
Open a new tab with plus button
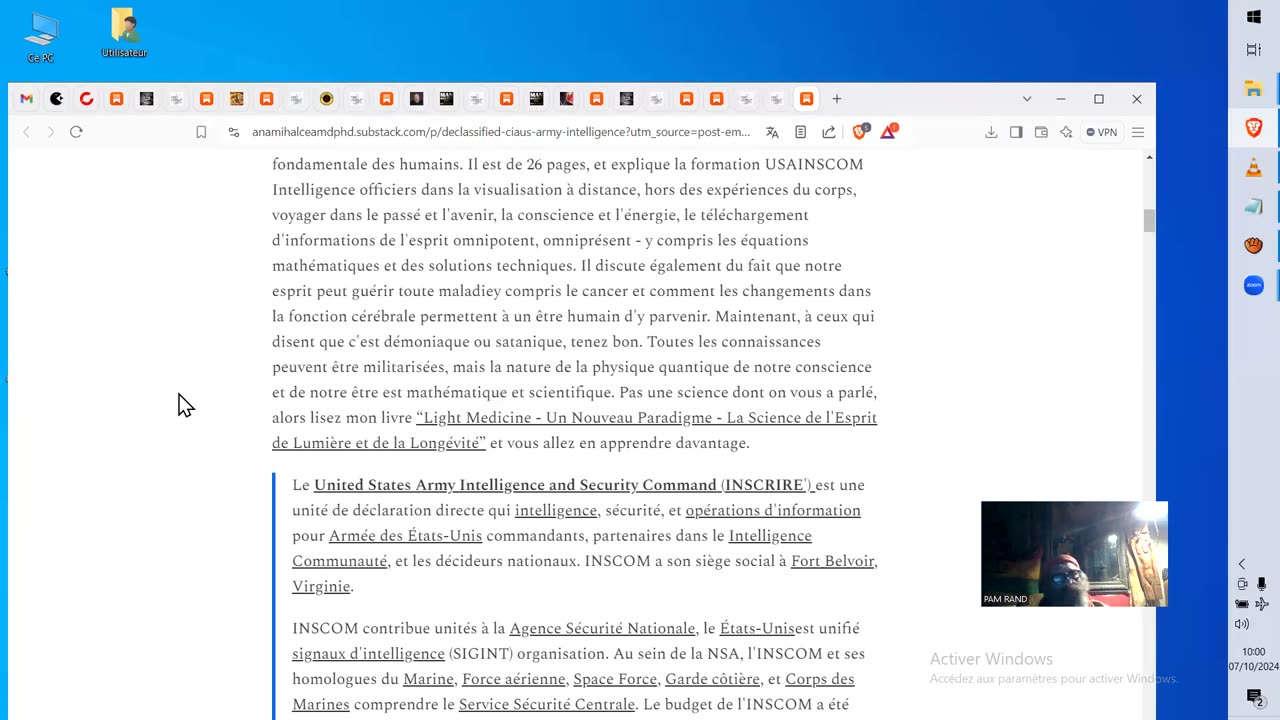(837, 99)
